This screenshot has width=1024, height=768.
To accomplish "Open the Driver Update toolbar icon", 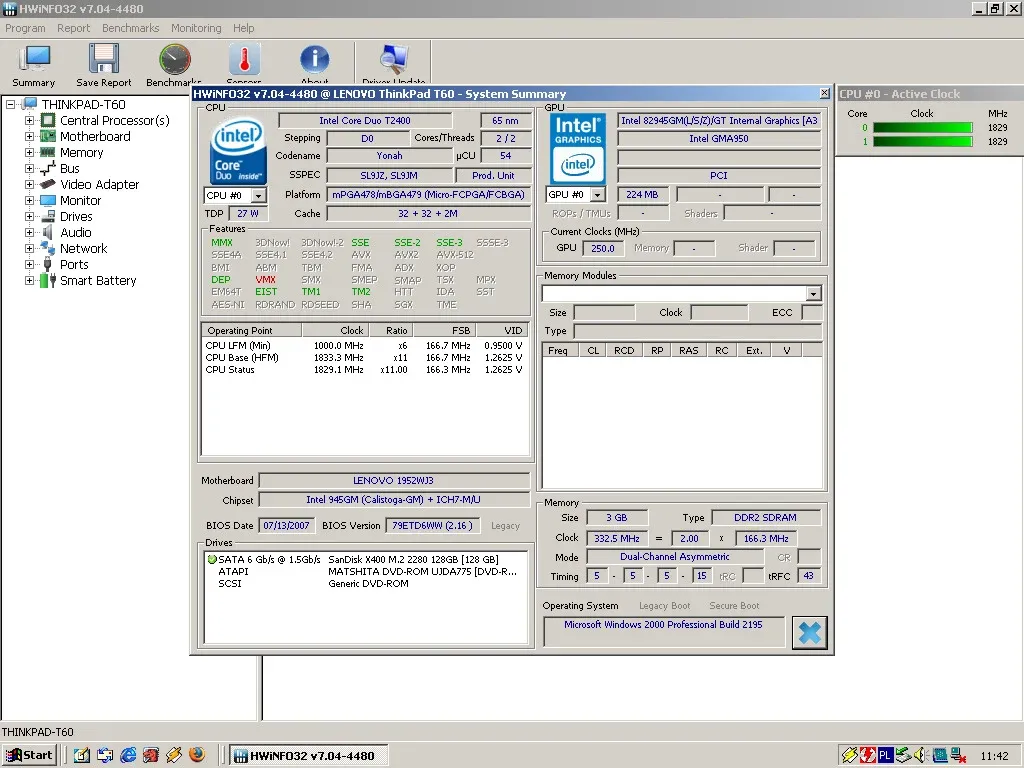I will [x=394, y=59].
